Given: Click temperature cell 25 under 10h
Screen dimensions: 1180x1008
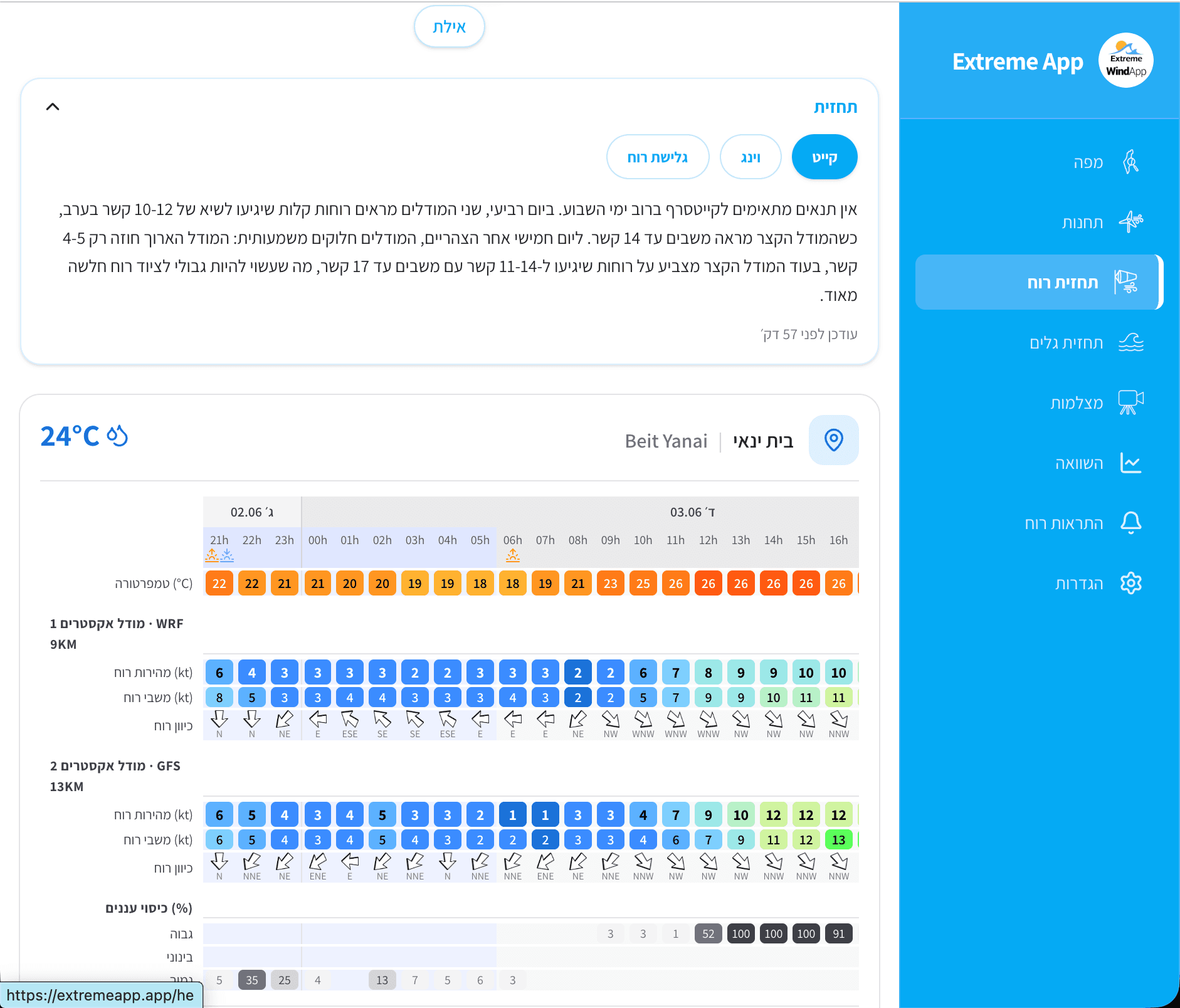Looking at the screenshot, I should pyautogui.click(x=643, y=583).
